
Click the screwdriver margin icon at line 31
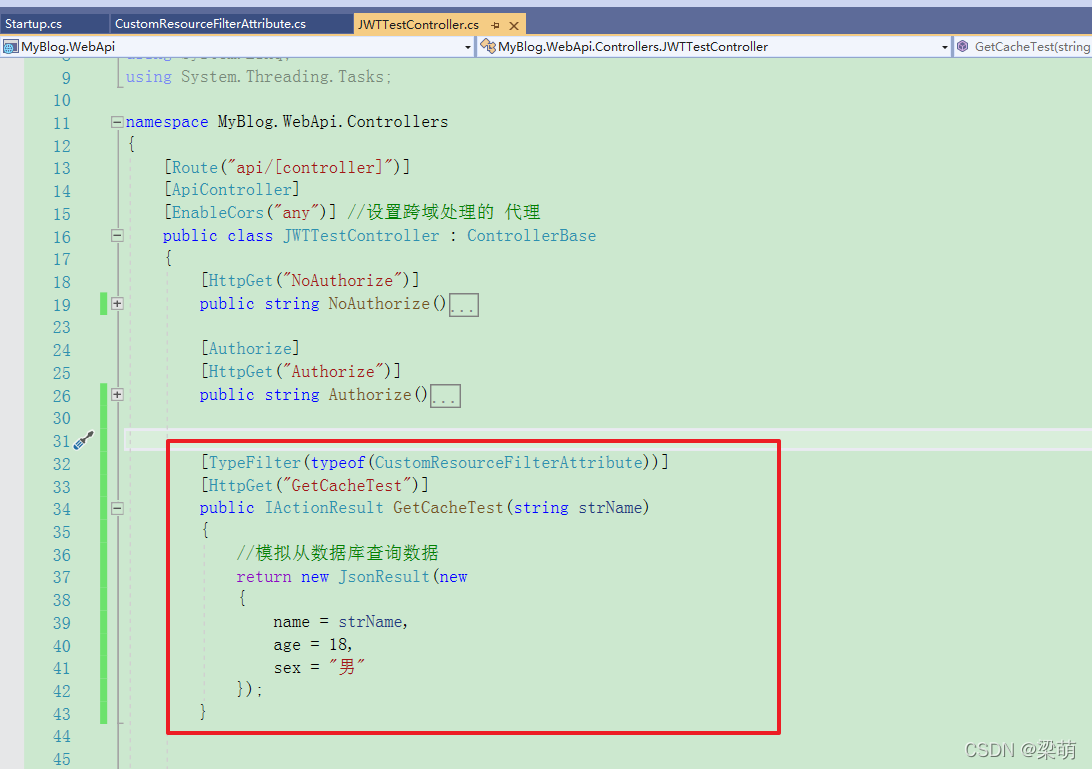click(x=84, y=440)
